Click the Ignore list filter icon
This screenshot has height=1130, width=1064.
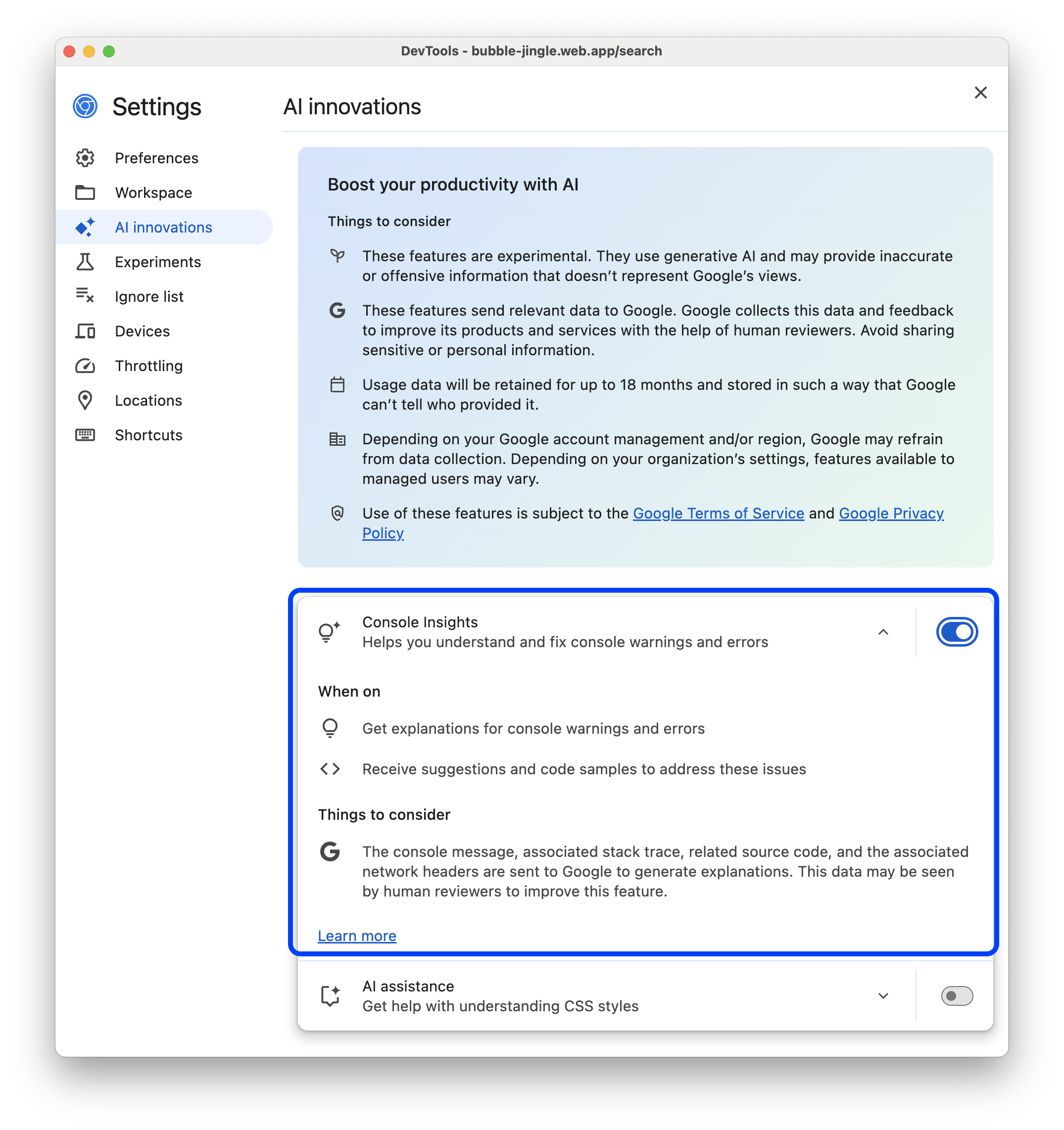(x=86, y=296)
